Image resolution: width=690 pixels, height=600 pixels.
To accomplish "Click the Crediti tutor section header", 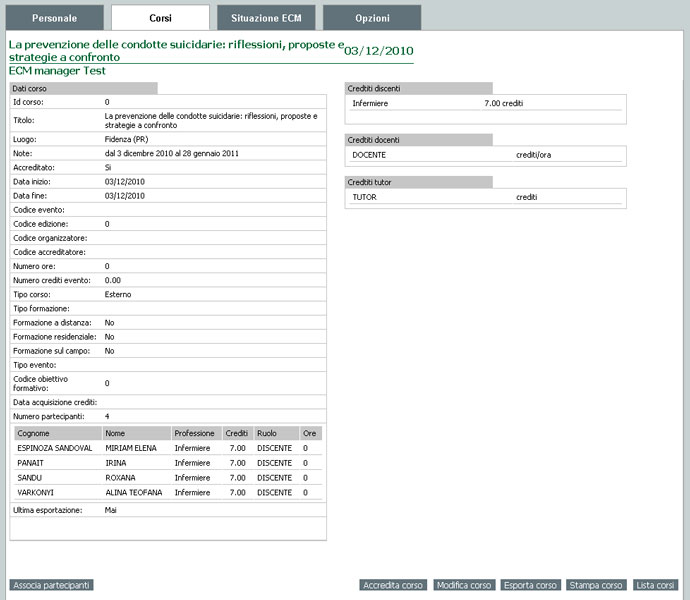I will [x=418, y=182].
